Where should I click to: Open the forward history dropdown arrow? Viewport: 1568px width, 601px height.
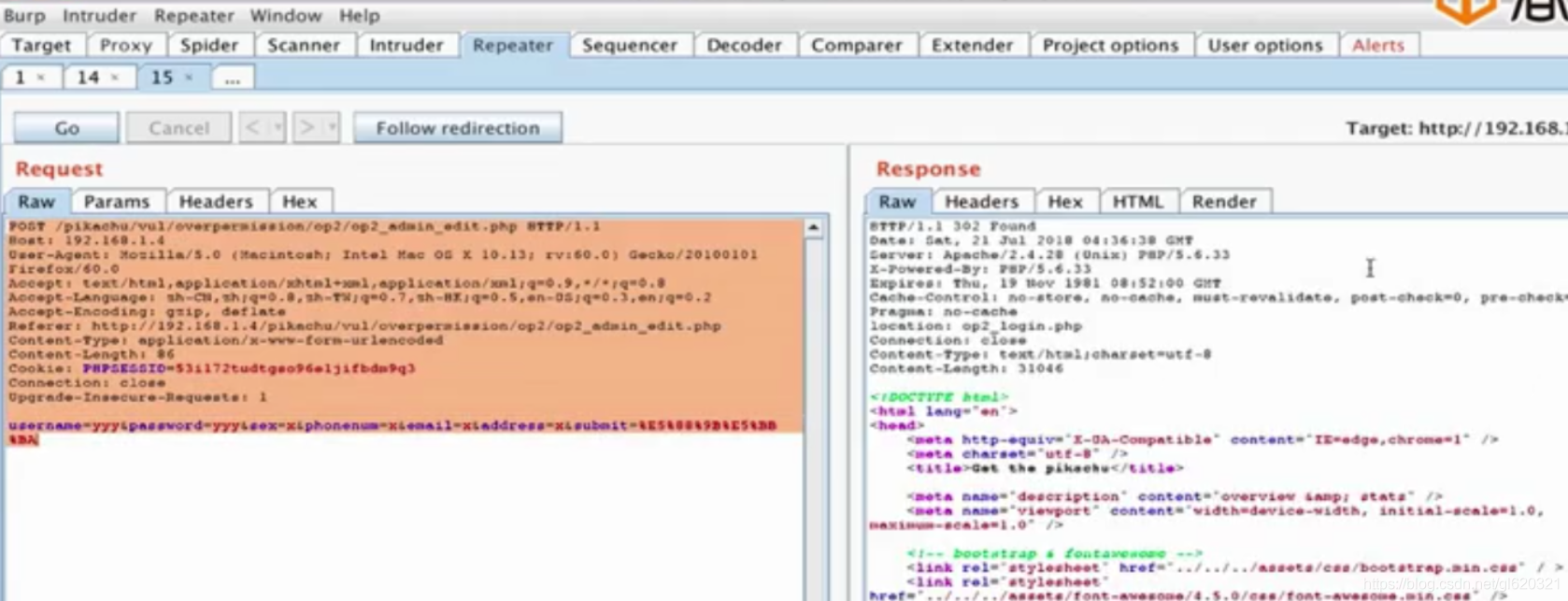tap(333, 128)
